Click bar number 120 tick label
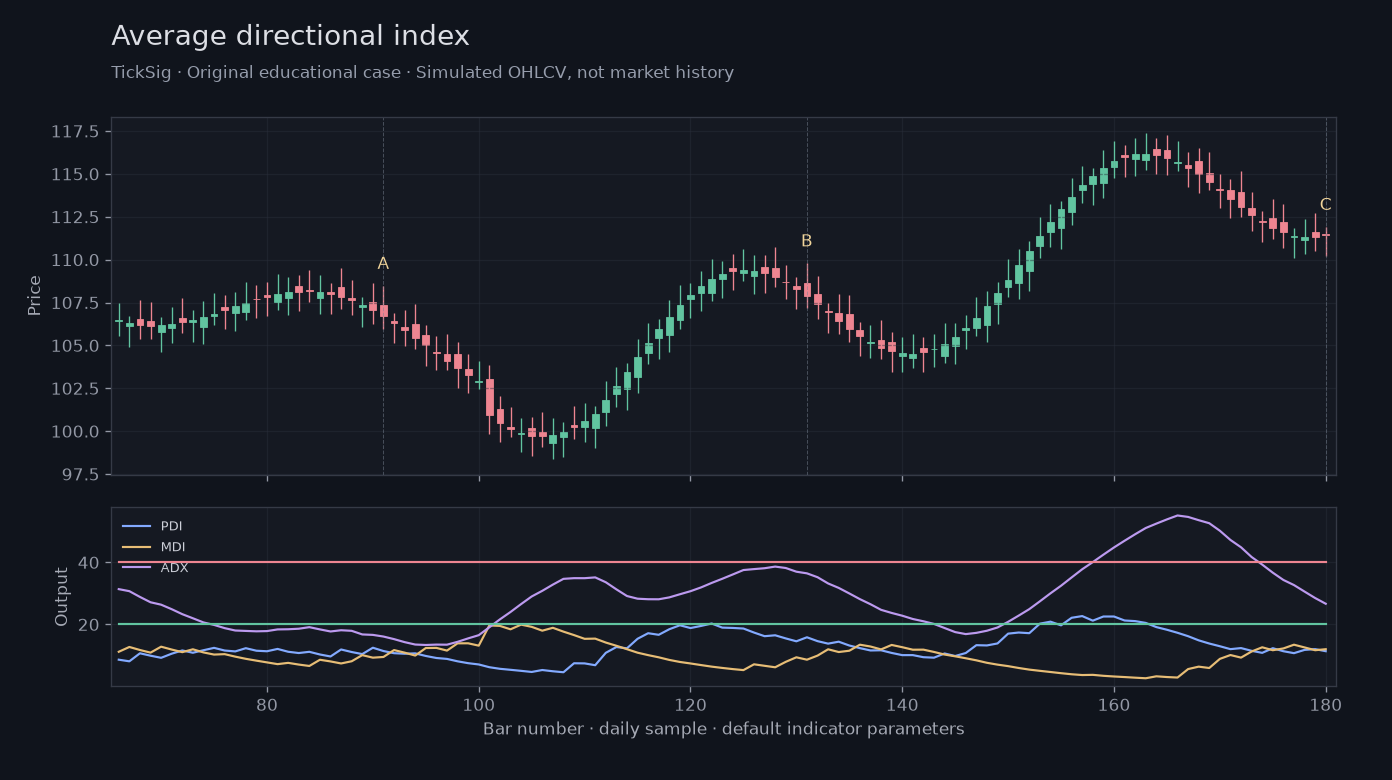 click(x=690, y=704)
